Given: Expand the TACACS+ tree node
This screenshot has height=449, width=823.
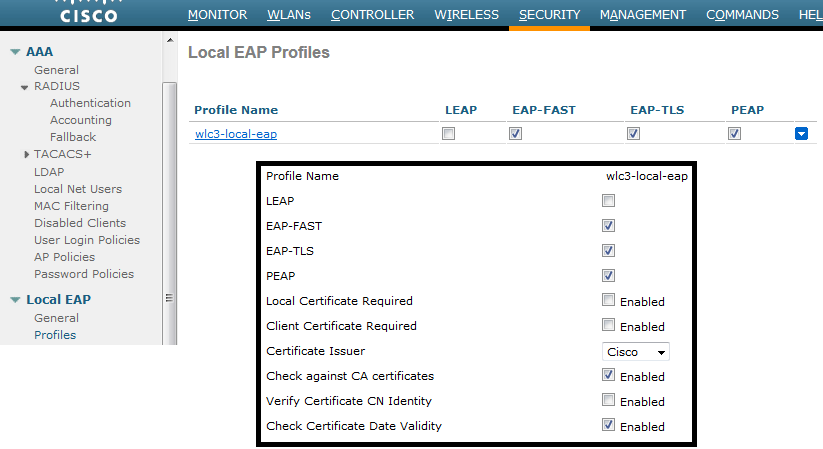Looking at the screenshot, I should coord(26,155).
